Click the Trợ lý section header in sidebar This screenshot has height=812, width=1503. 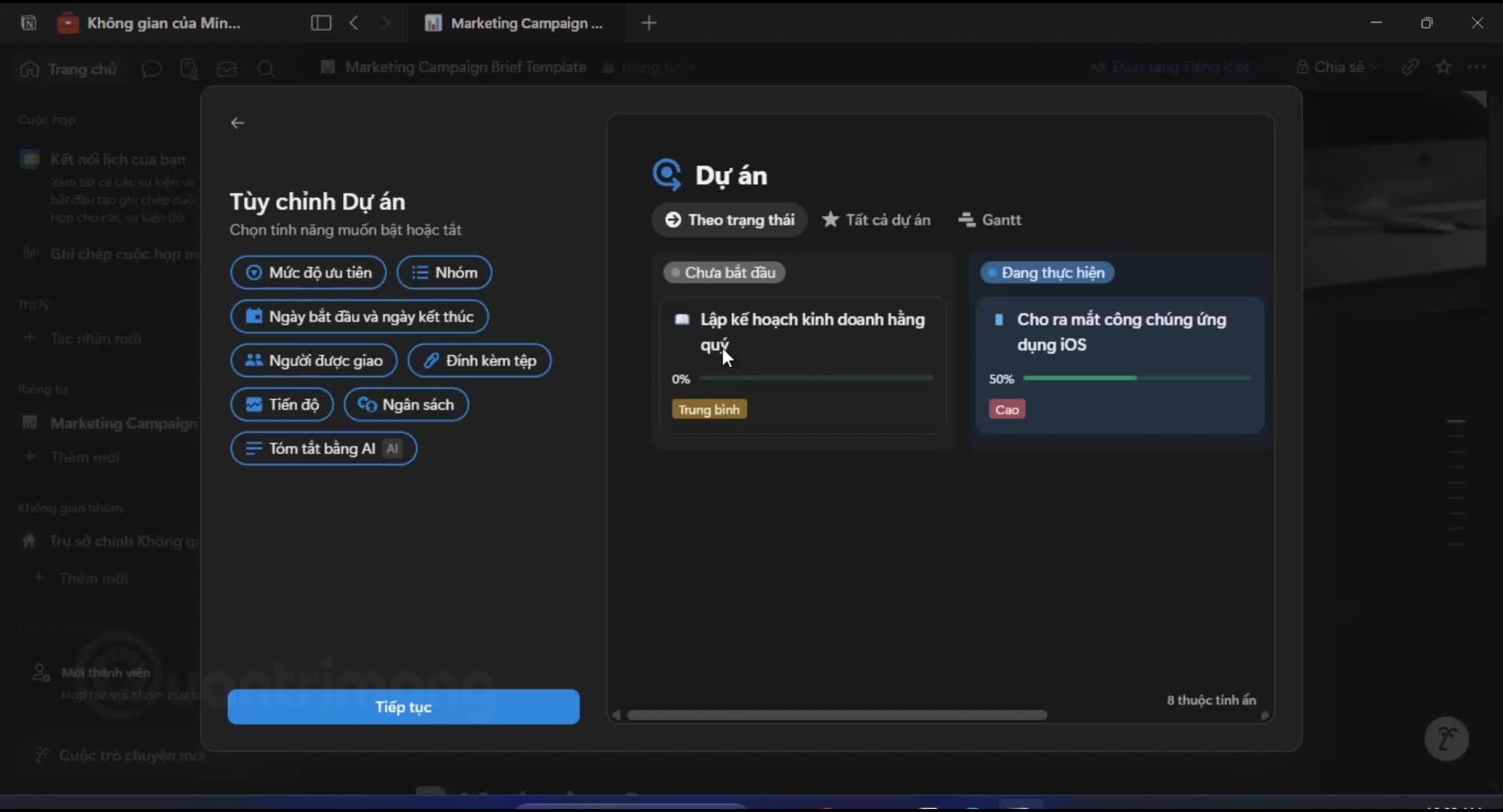point(33,304)
